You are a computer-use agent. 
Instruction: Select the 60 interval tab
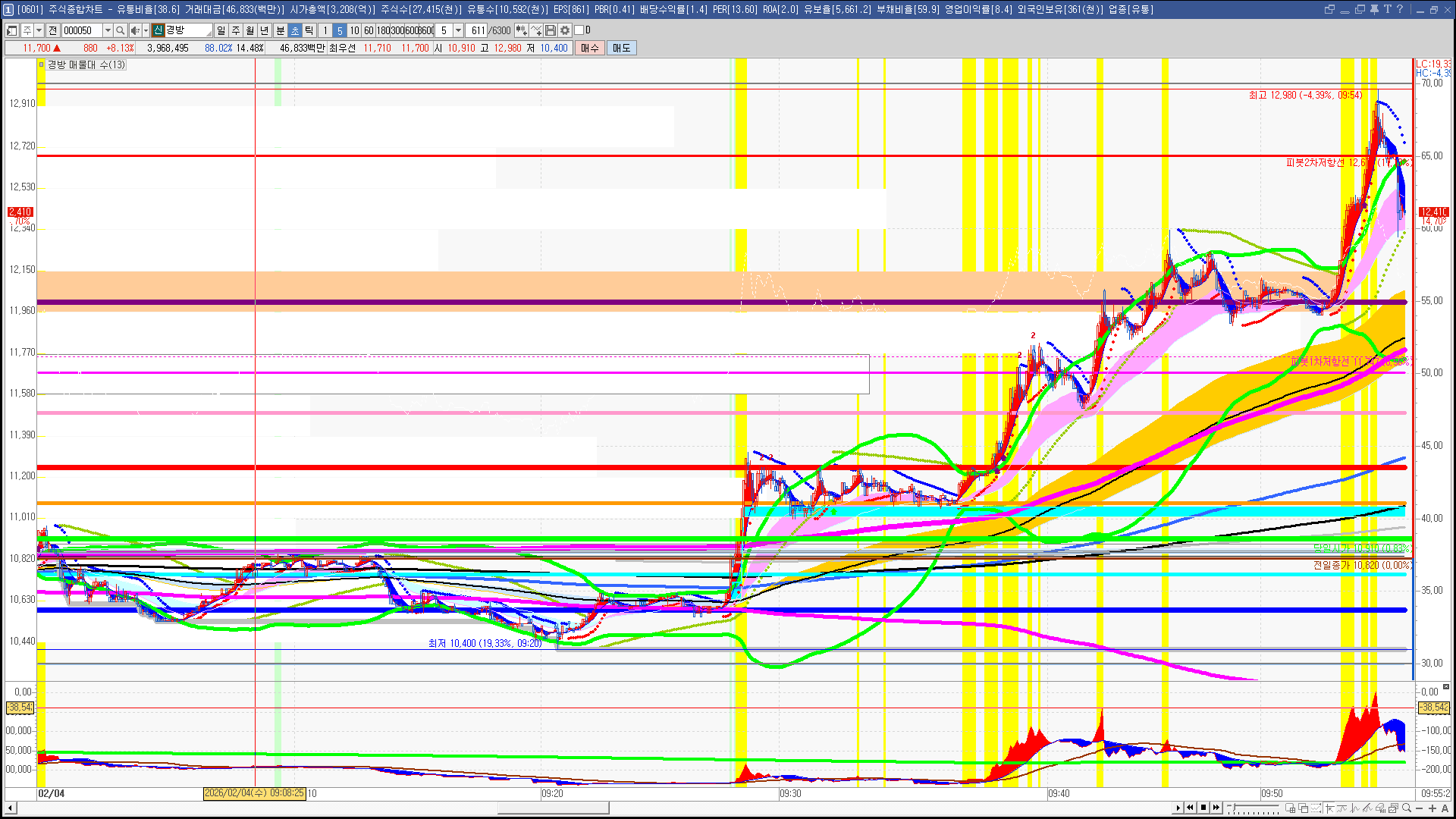pyautogui.click(x=369, y=30)
